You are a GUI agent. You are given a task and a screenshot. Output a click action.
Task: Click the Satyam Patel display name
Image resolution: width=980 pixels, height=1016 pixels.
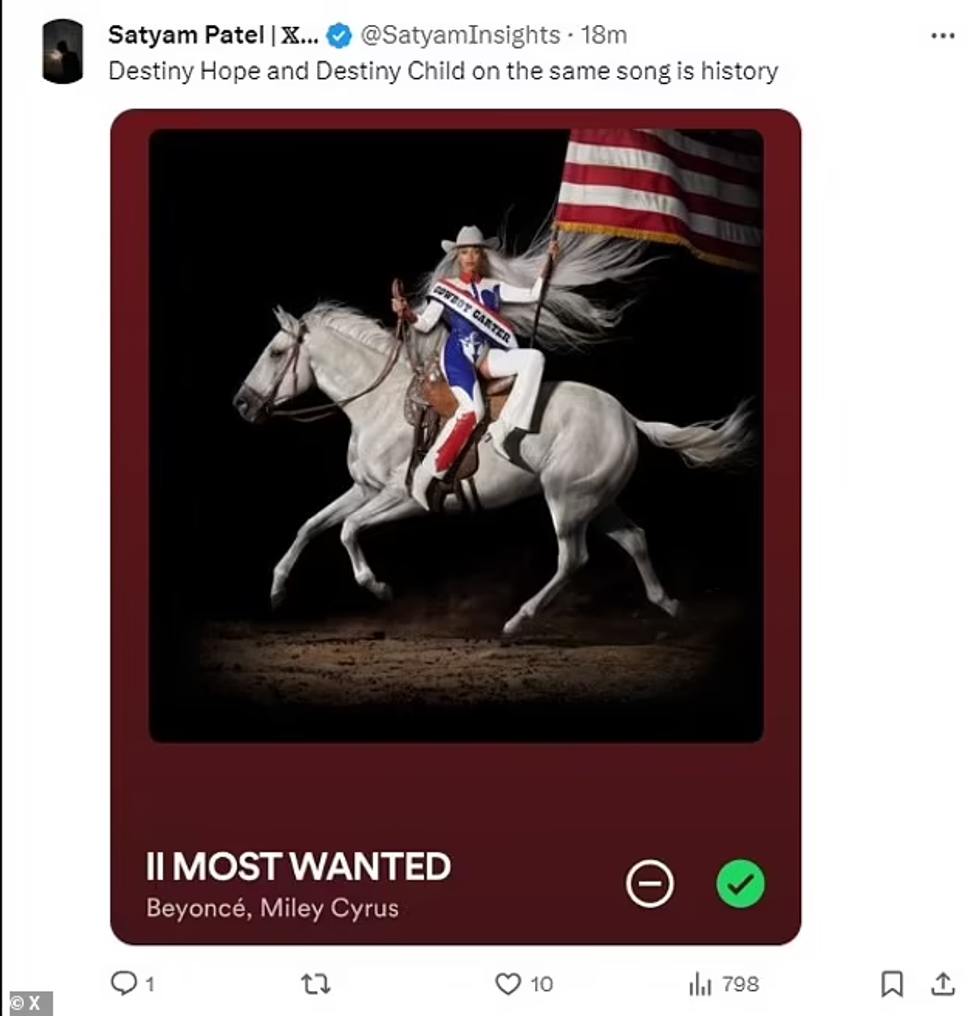coord(213,36)
